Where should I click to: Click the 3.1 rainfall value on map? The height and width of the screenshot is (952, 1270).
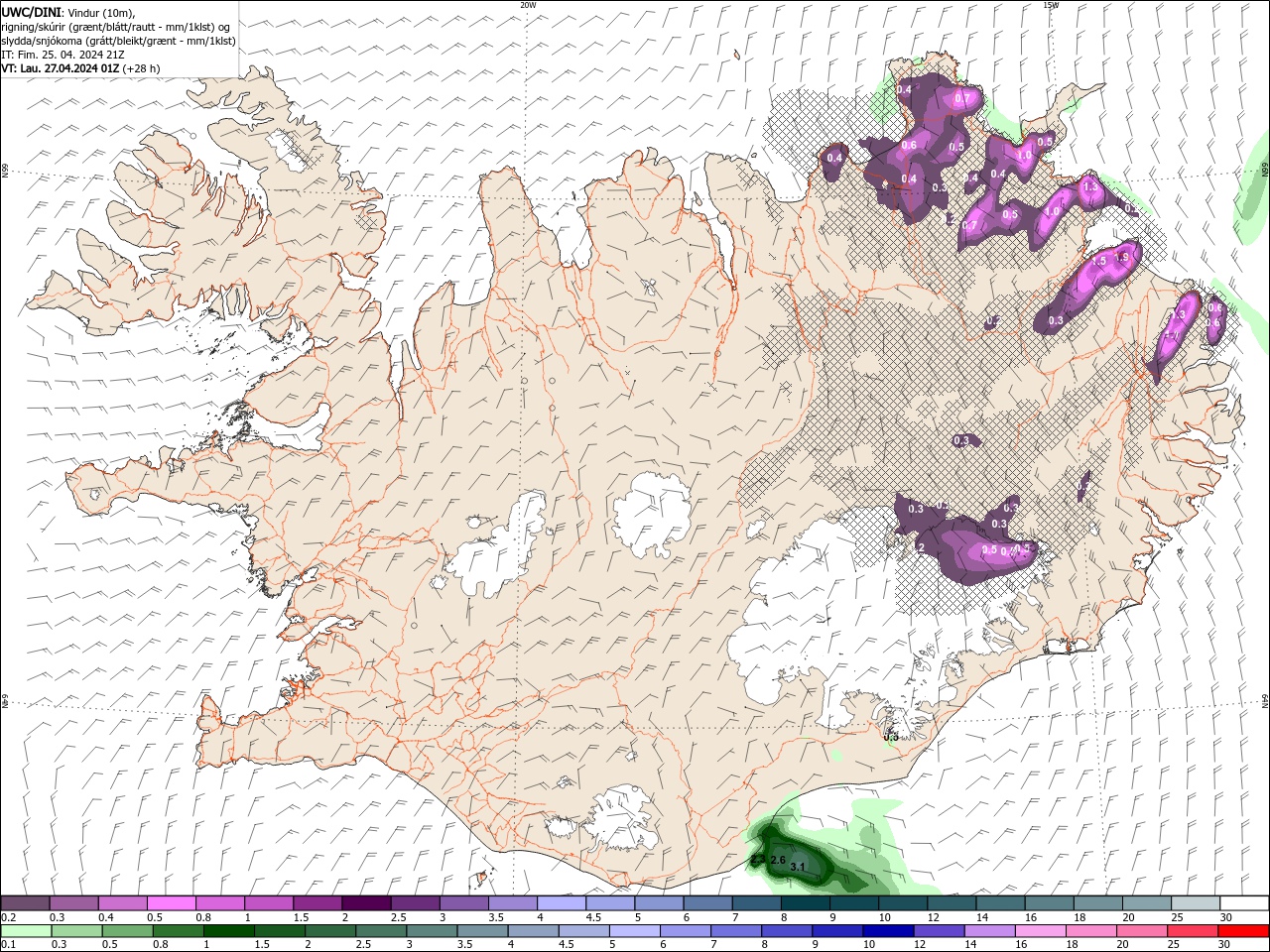click(x=797, y=867)
